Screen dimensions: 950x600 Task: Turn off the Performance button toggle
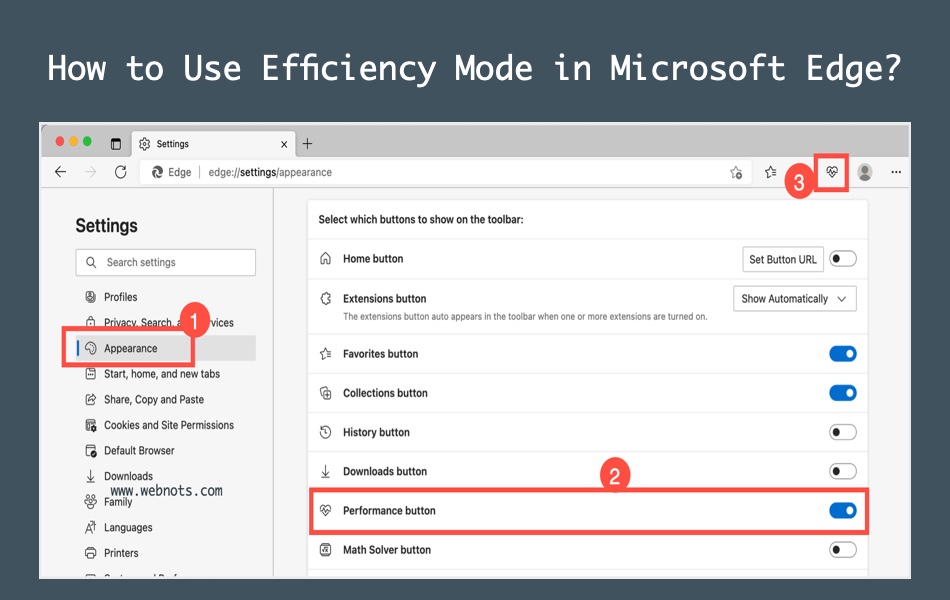[843, 510]
